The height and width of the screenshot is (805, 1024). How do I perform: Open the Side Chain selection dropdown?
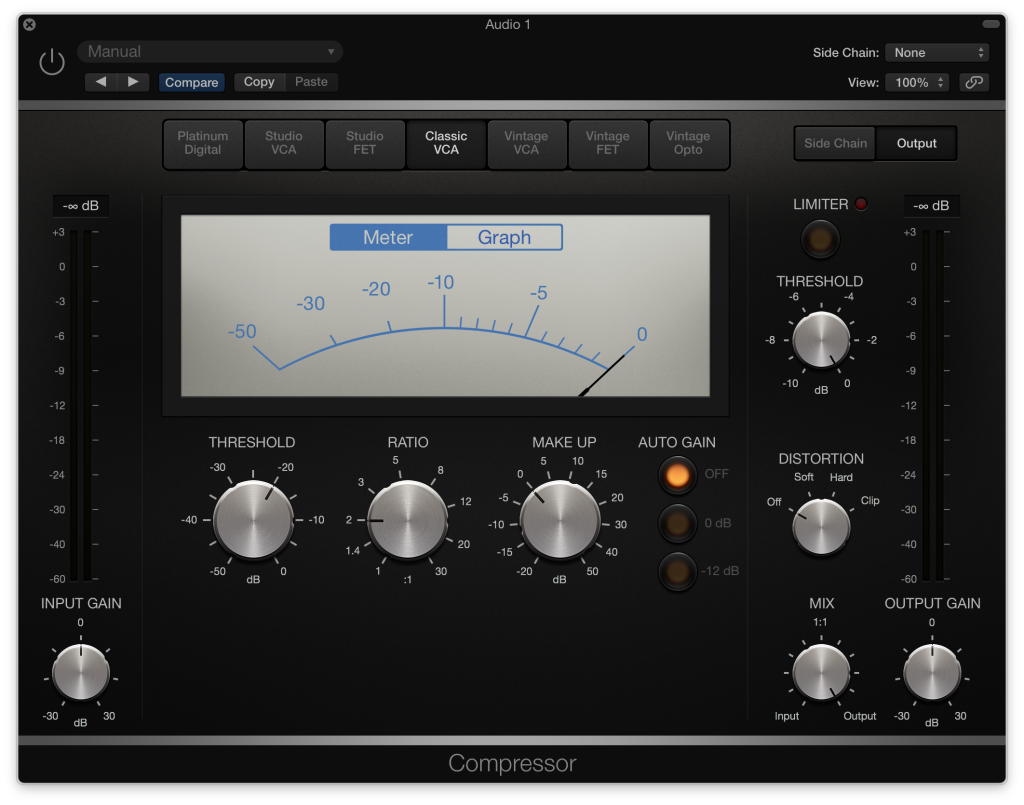click(936, 51)
